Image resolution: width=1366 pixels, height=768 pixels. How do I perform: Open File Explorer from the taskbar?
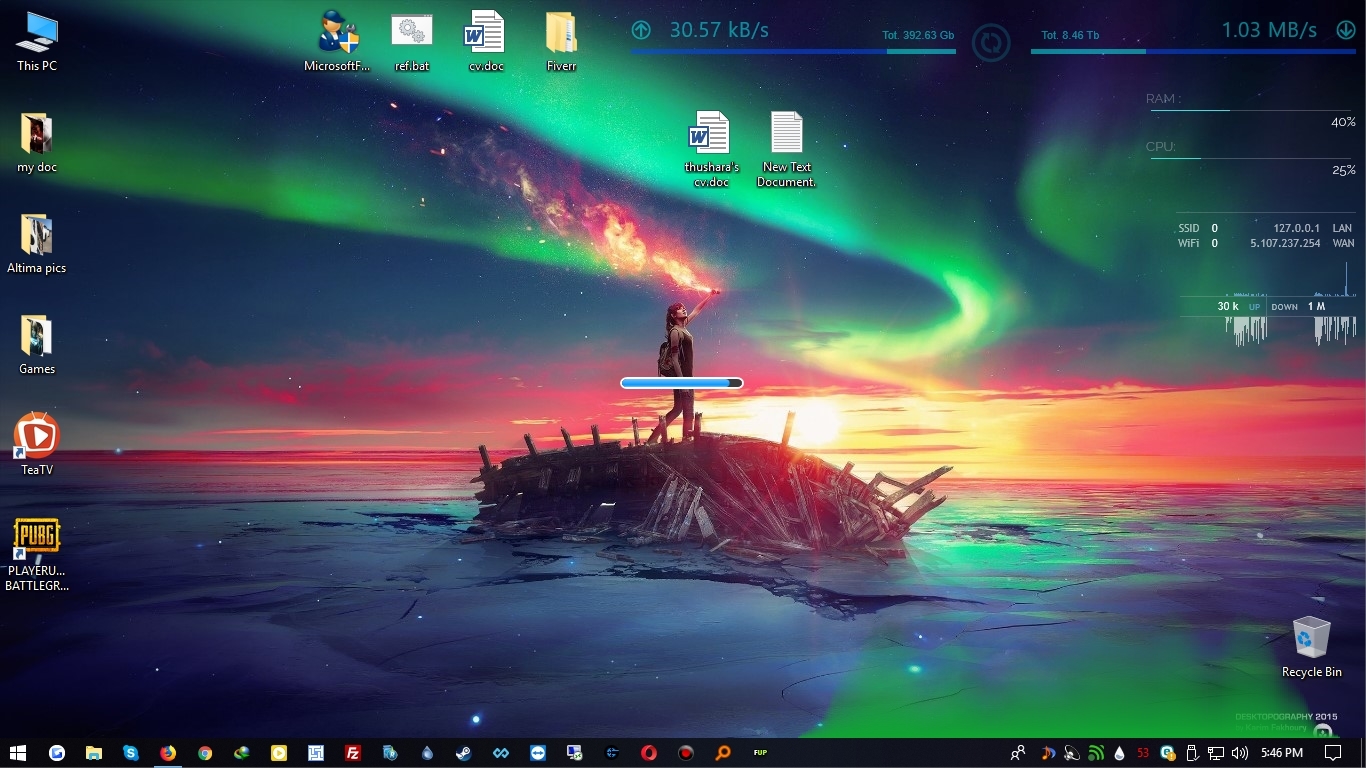pyautogui.click(x=94, y=753)
